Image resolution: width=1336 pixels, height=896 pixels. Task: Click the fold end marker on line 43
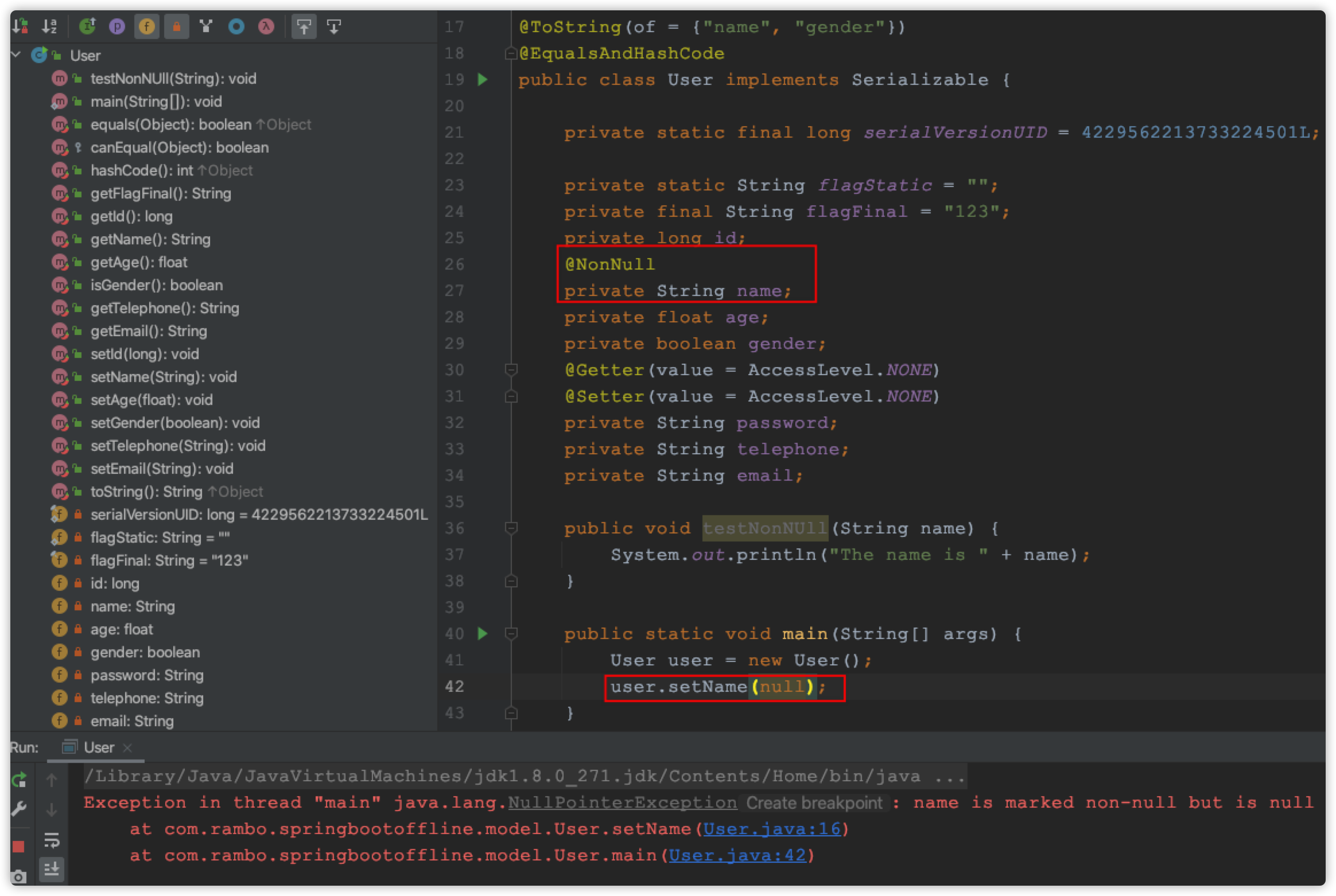coord(511,713)
